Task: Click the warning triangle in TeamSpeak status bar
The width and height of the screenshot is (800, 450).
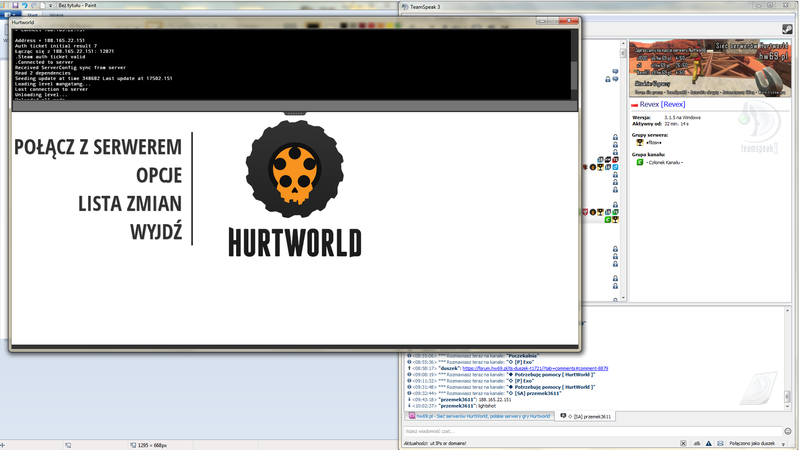Action: click(709, 443)
